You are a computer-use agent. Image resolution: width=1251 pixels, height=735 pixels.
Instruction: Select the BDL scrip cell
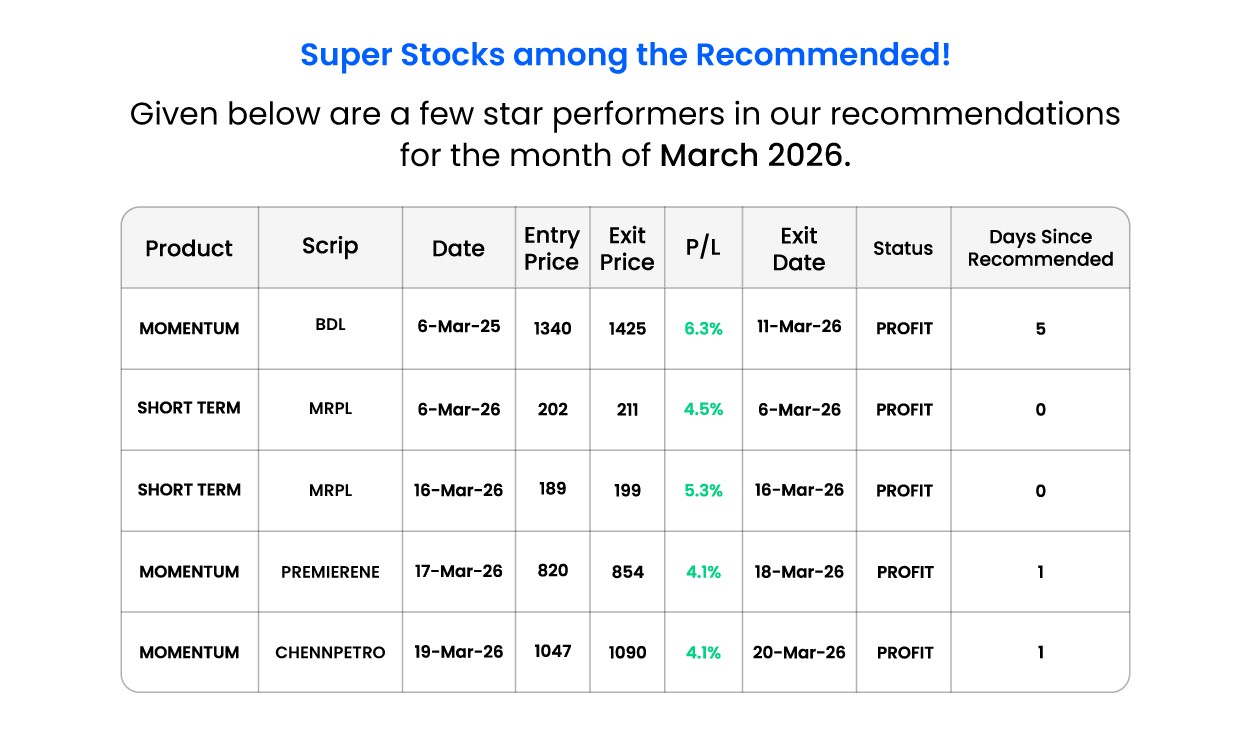[x=330, y=325]
